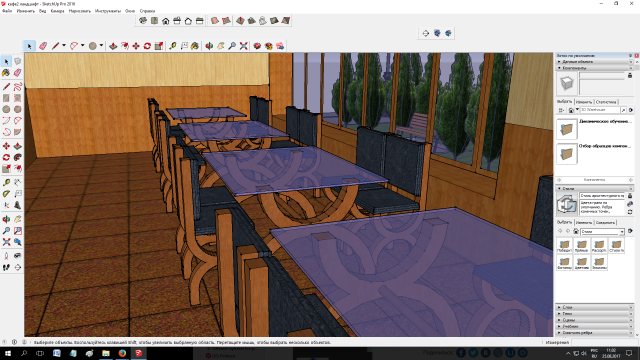
Task: Activate the 3D Text tool
Action: 18,205
